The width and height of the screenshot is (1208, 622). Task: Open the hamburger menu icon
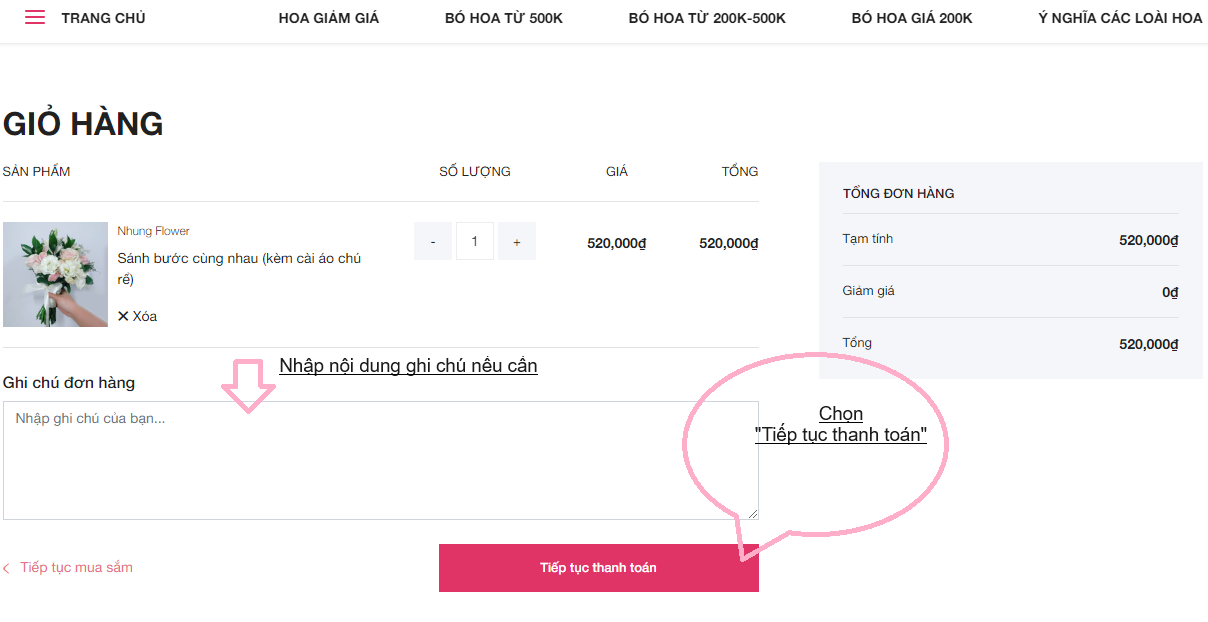[35, 18]
